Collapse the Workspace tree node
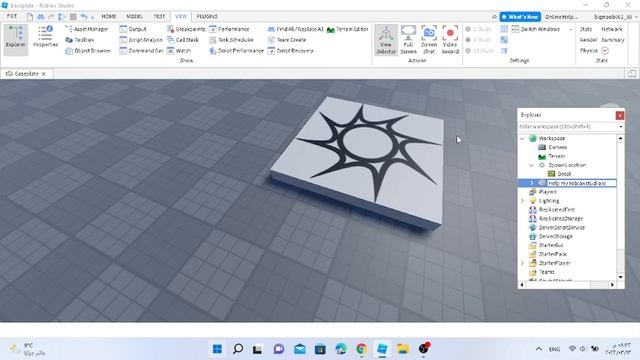This screenshot has width=640, height=360. pyautogui.click(x=522, y=138)
